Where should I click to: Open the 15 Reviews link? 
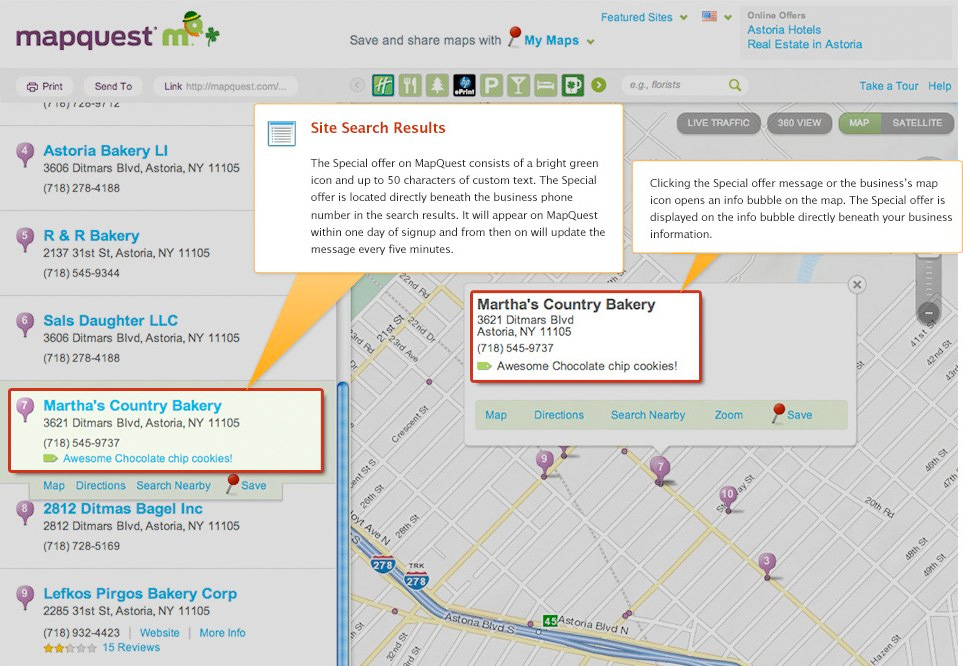[131, 648]
